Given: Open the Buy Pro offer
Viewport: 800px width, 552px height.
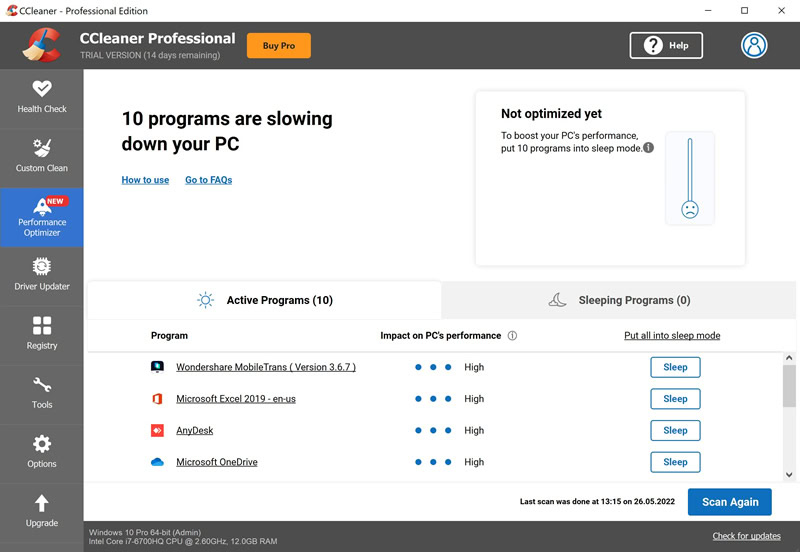Looking at the screenshot, I should pyautogui.click(x=279, y=45).
